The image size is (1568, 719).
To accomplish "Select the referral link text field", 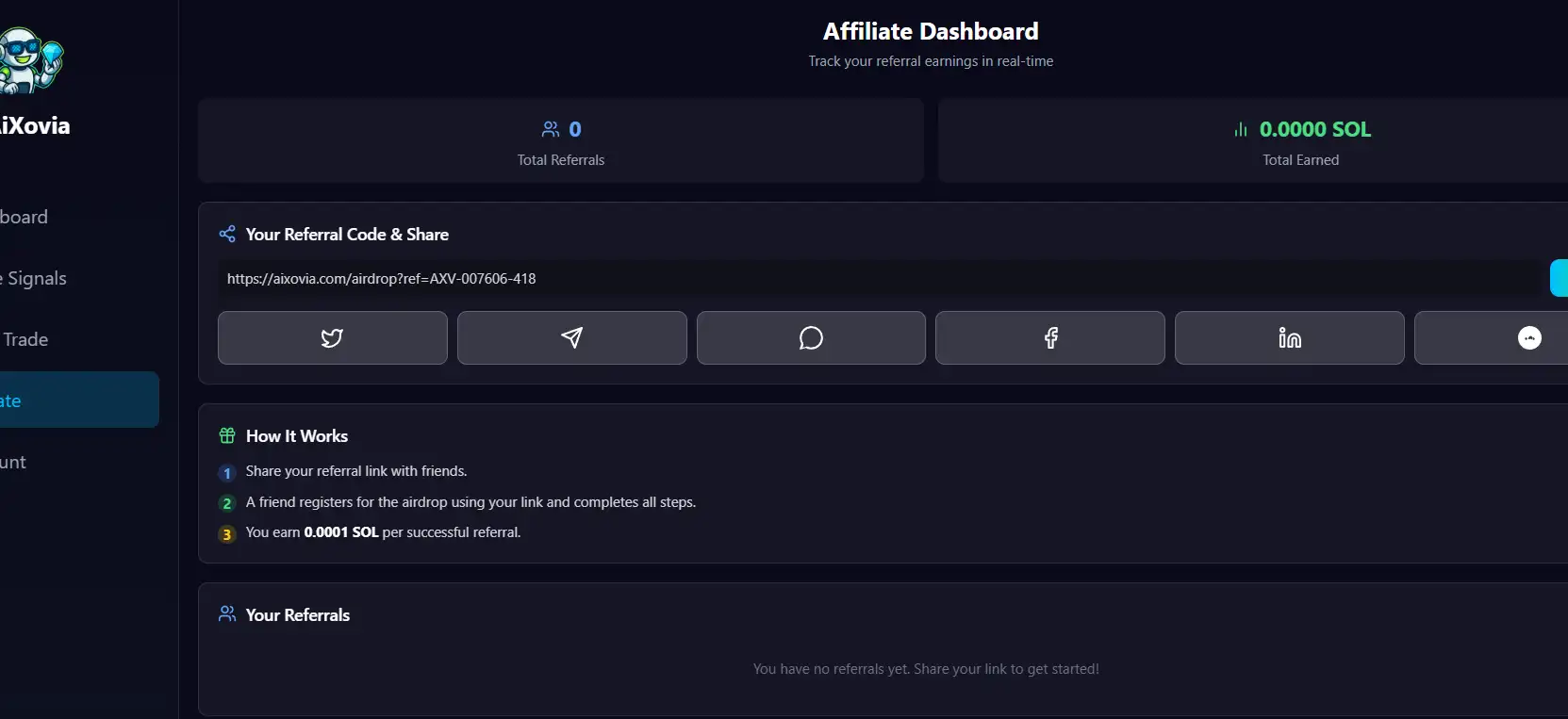I will (x=877, y=279).
